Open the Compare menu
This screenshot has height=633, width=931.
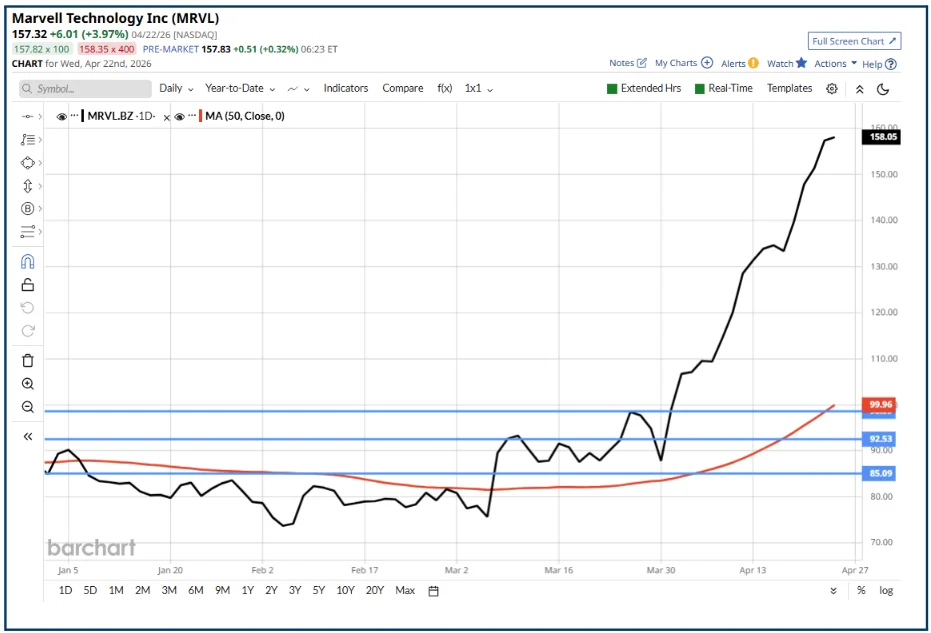(403, 88)
